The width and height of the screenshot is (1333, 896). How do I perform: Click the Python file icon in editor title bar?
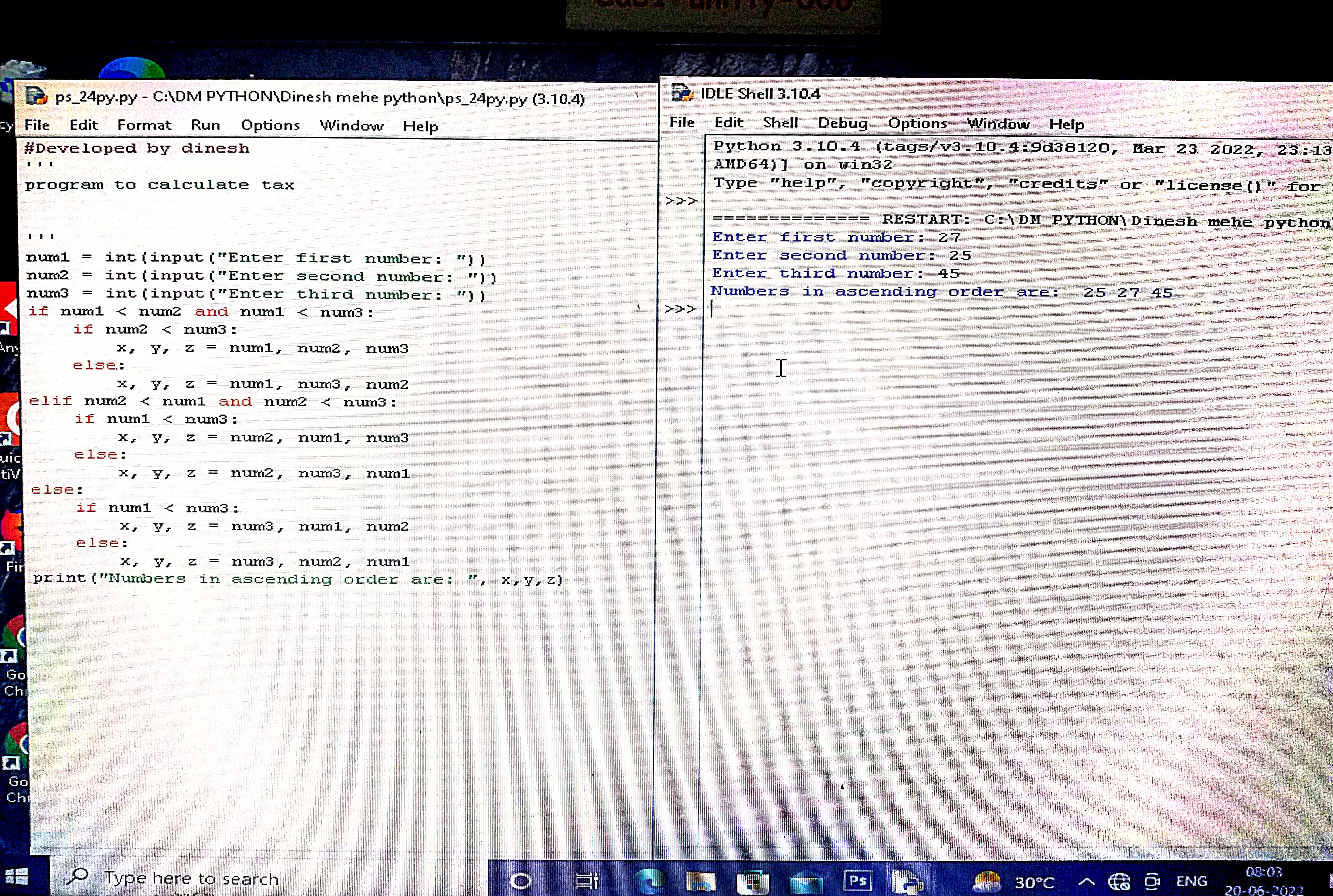[37, 96]
